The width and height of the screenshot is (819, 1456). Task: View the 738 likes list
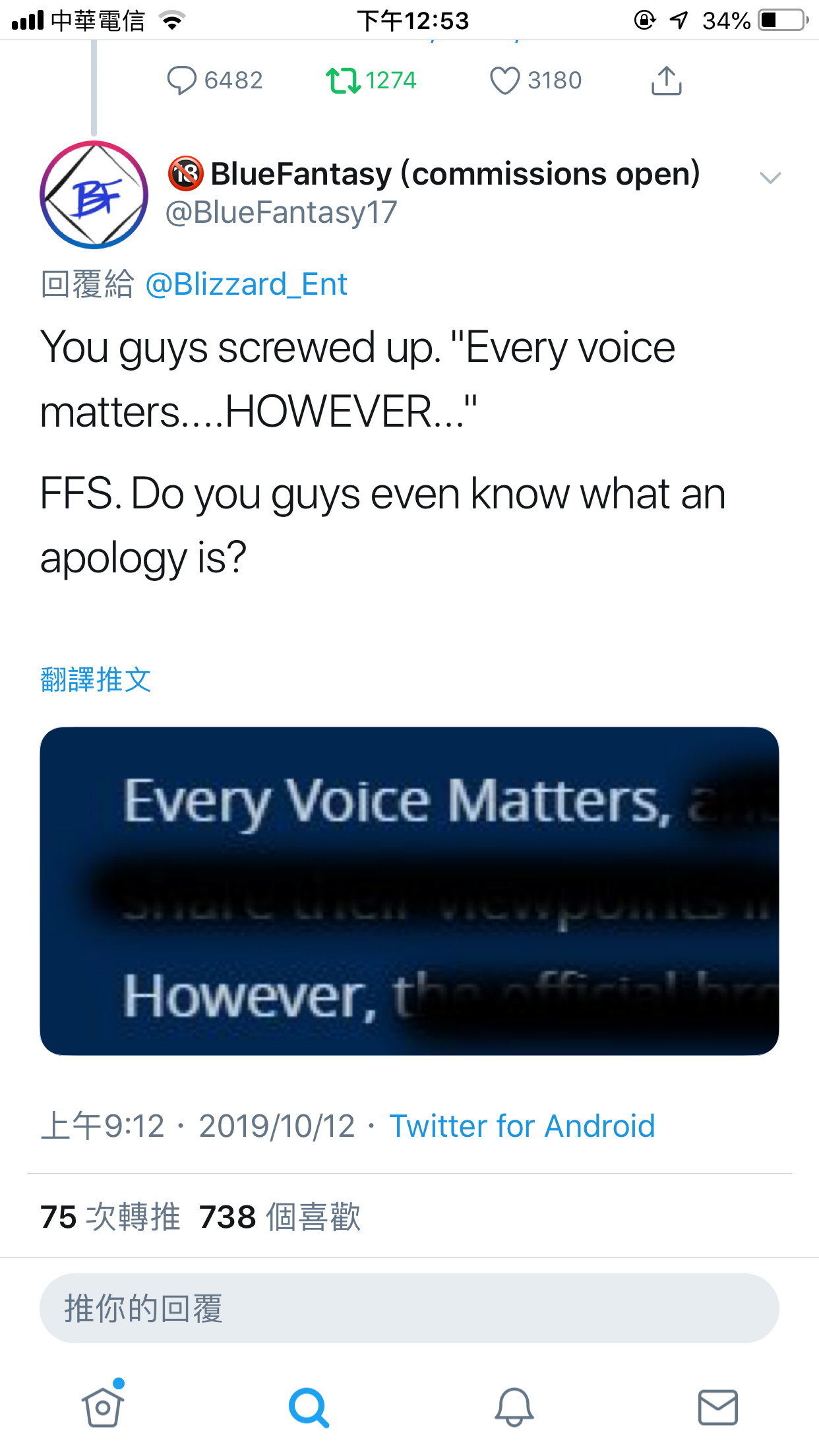(x=280, y=1217)
